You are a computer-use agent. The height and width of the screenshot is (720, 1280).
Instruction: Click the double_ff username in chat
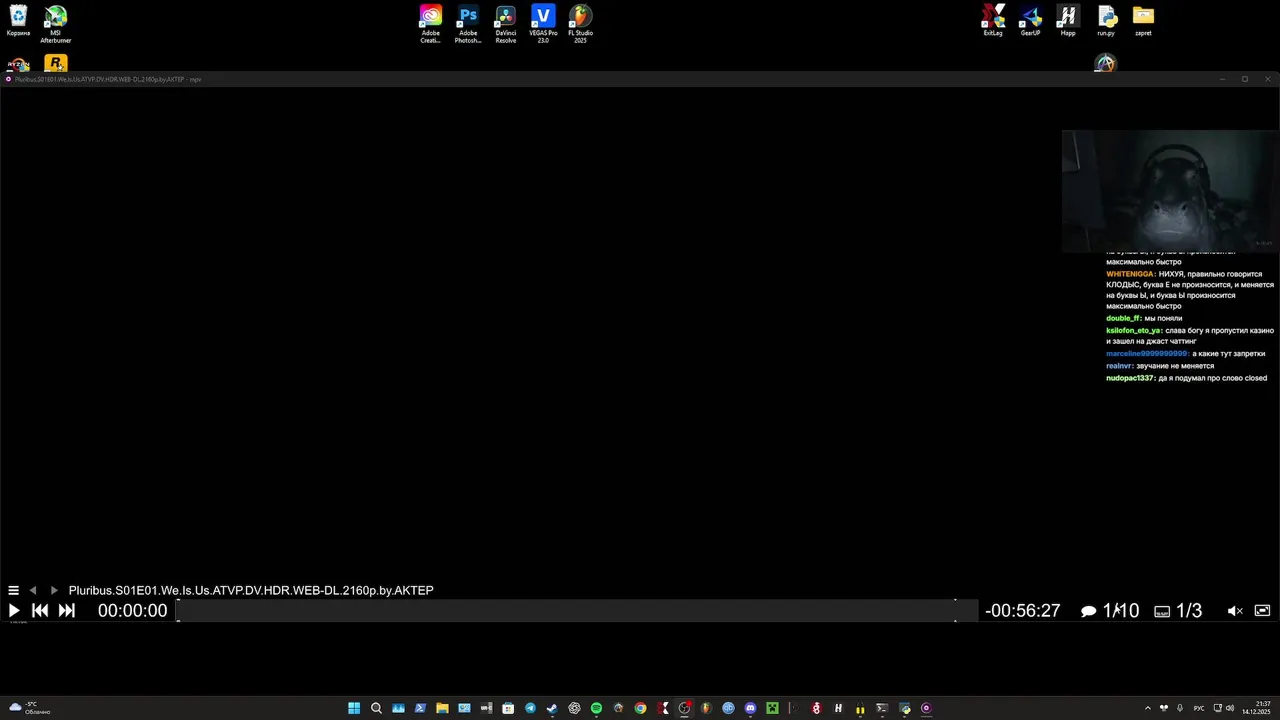click(1124, 318)
